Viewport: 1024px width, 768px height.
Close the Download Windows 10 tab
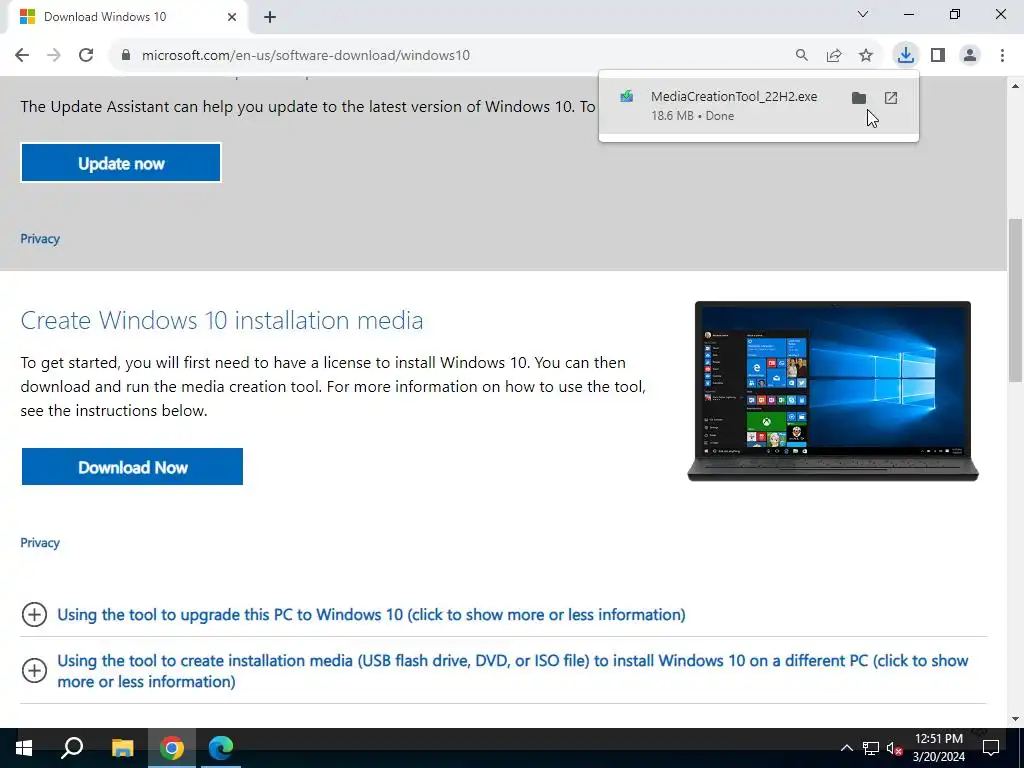[232, 17]
